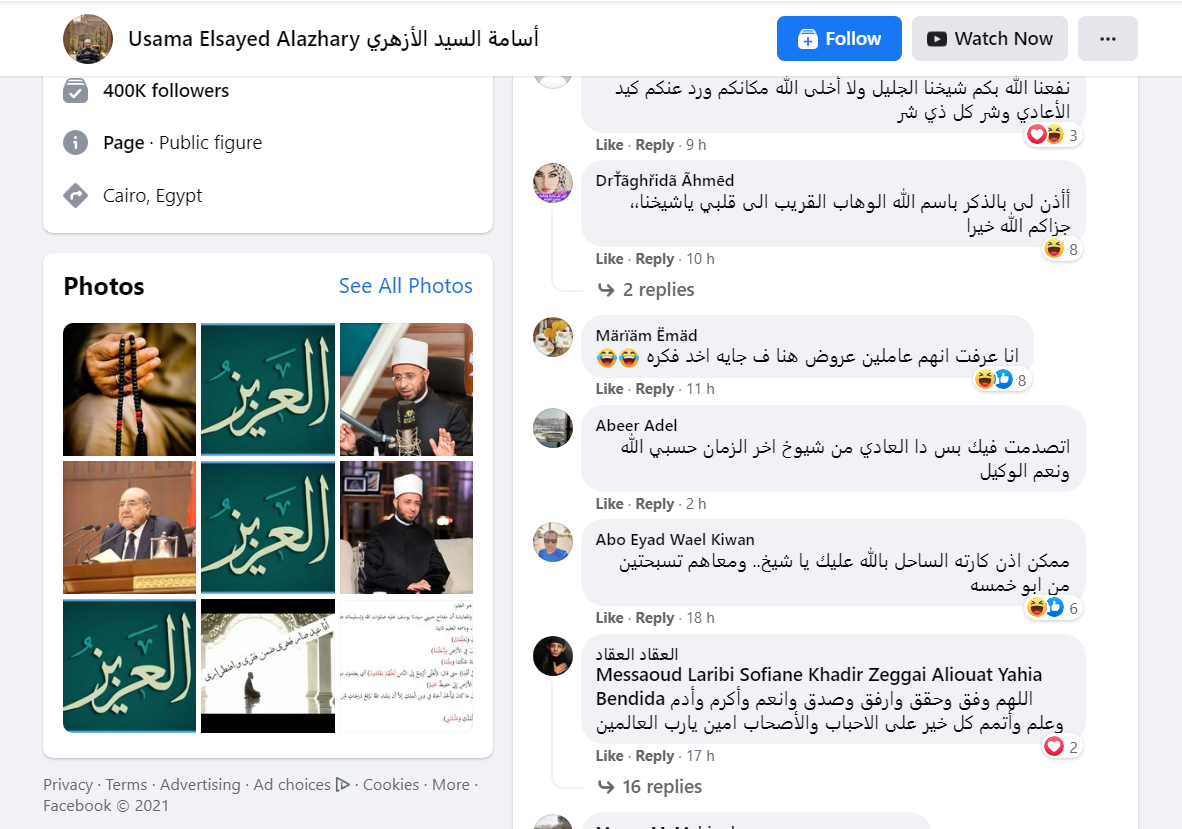Open See All Photos link

[x=406, y=286]
